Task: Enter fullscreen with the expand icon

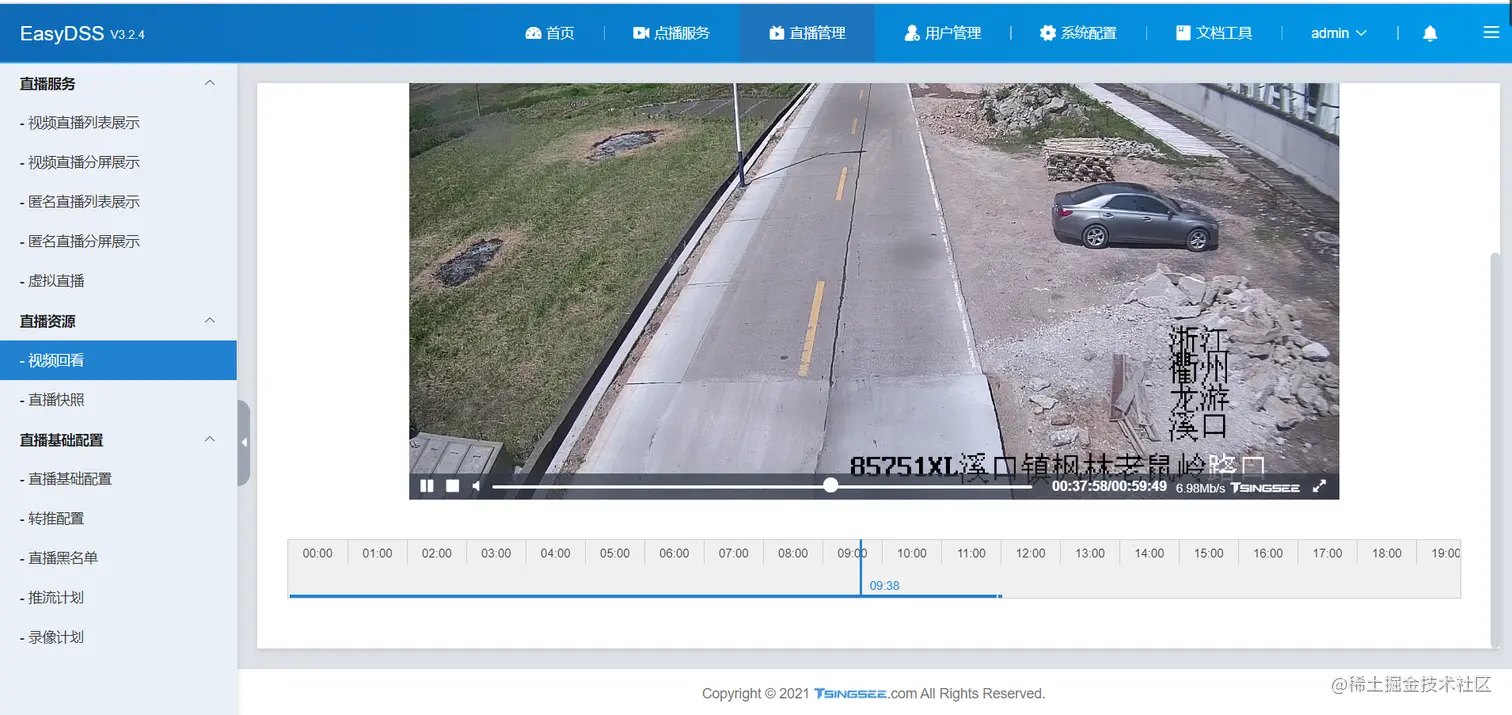Action: click(x=1319, y=486)
